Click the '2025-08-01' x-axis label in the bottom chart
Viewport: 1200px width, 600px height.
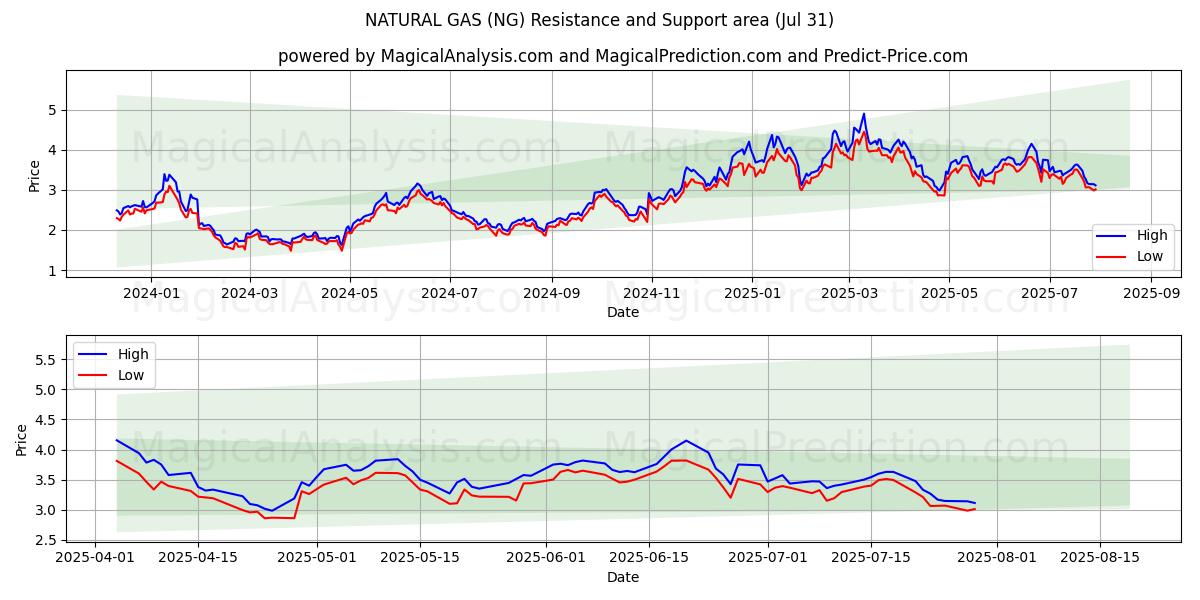click(x=997, y=559)
